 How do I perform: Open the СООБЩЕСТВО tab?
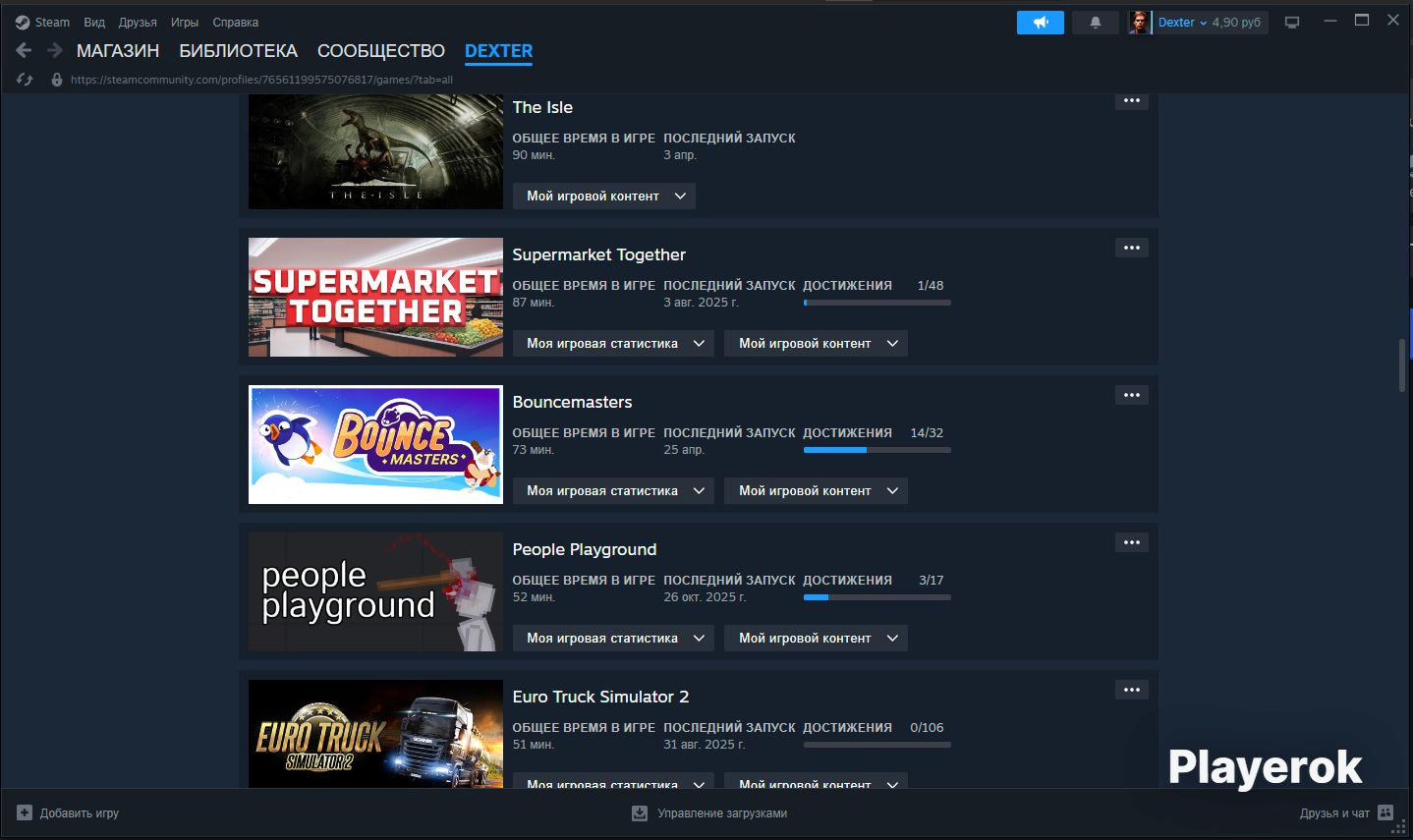381,51
